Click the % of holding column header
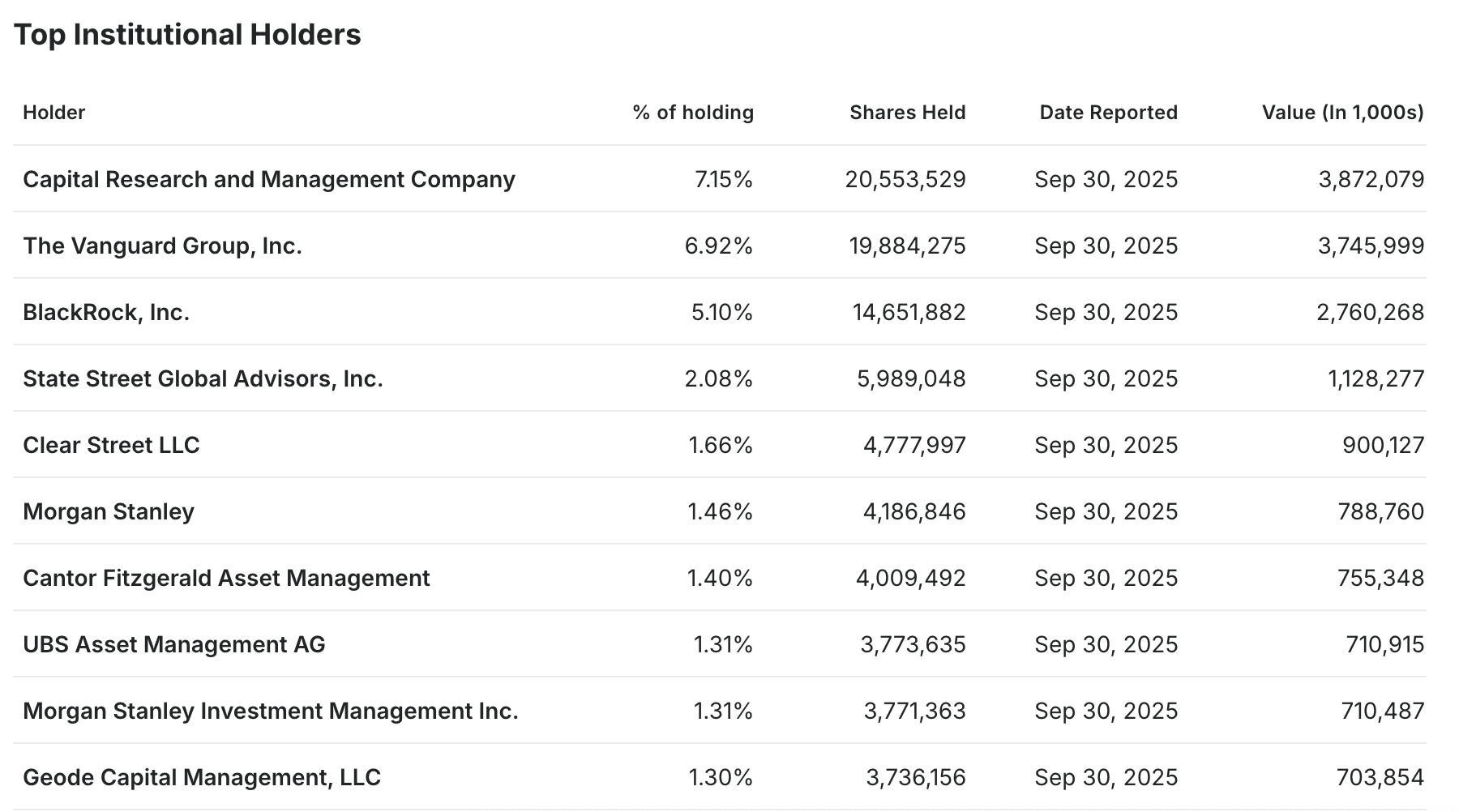 pos(693,112)
